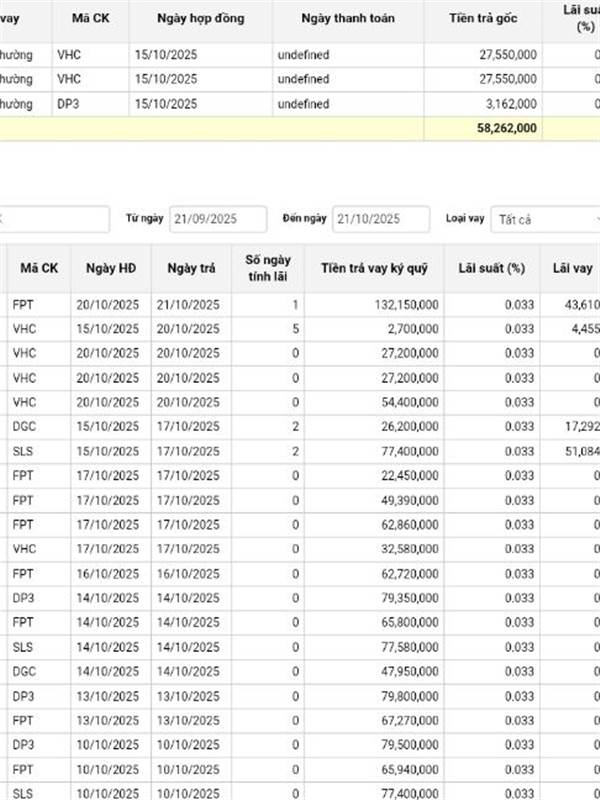Select the FPT amount 22,450,000
The width and height of the screenshot is (600, 800).
point(410,476)
